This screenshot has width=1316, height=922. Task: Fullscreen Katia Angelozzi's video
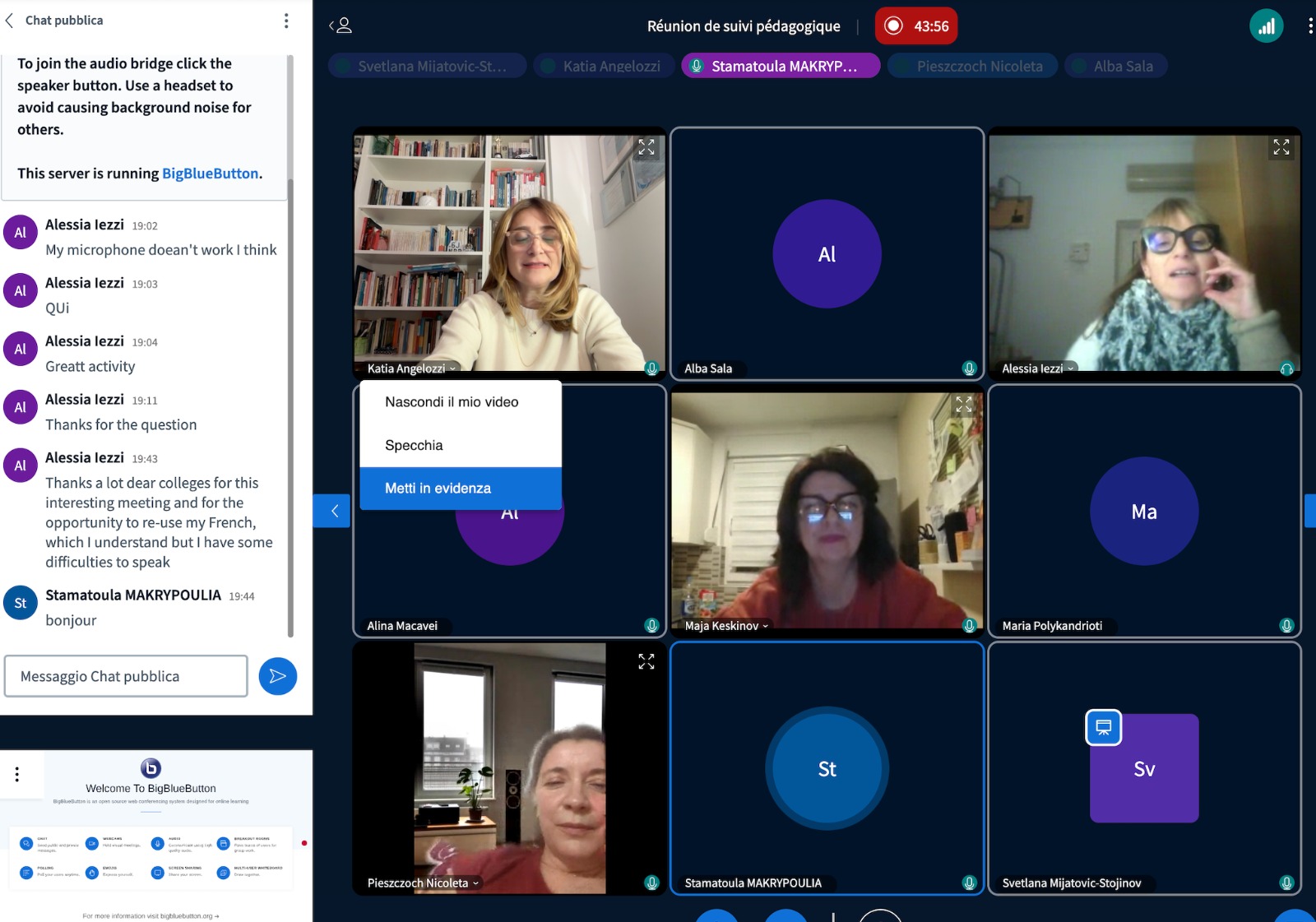646,147
